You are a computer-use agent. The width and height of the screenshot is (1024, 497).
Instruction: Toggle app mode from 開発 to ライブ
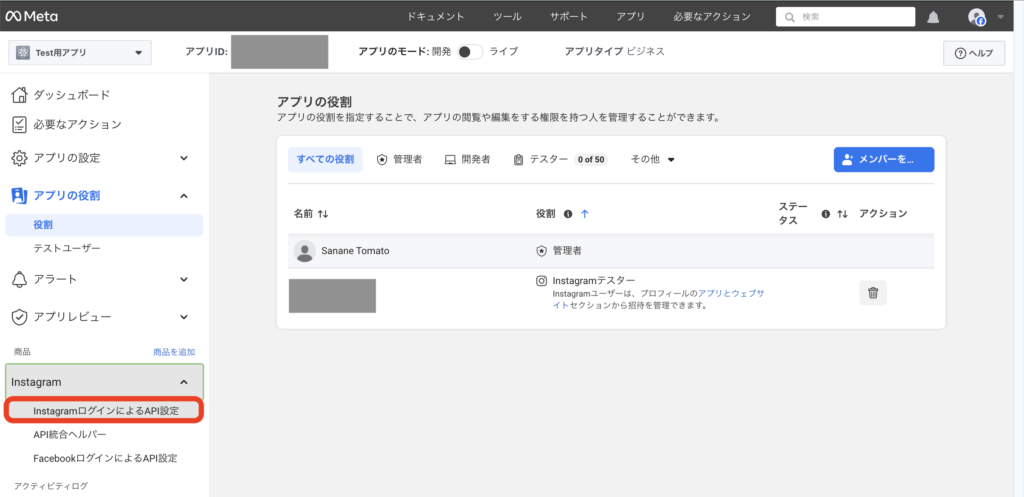click(470, 52)
